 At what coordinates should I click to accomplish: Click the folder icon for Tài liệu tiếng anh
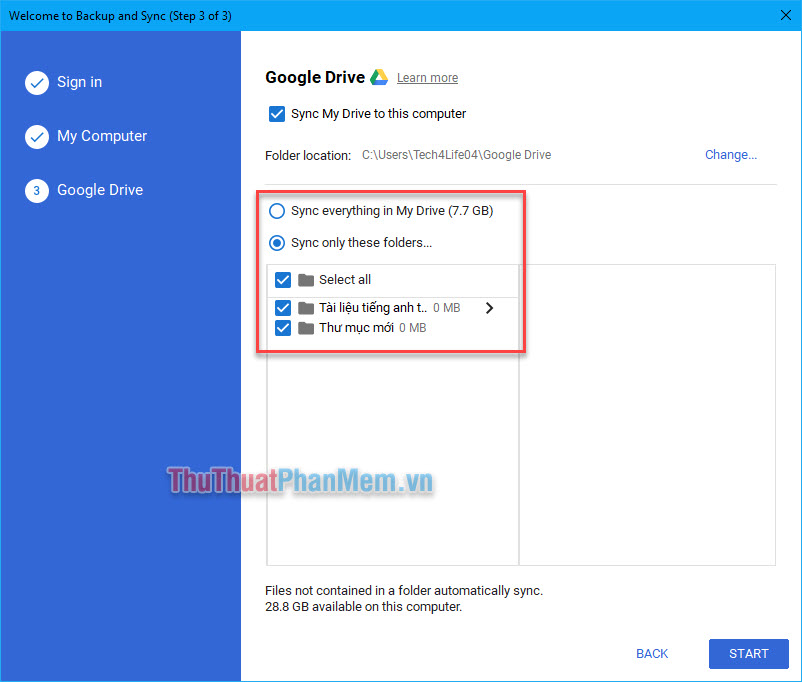(x=304, y=308)
